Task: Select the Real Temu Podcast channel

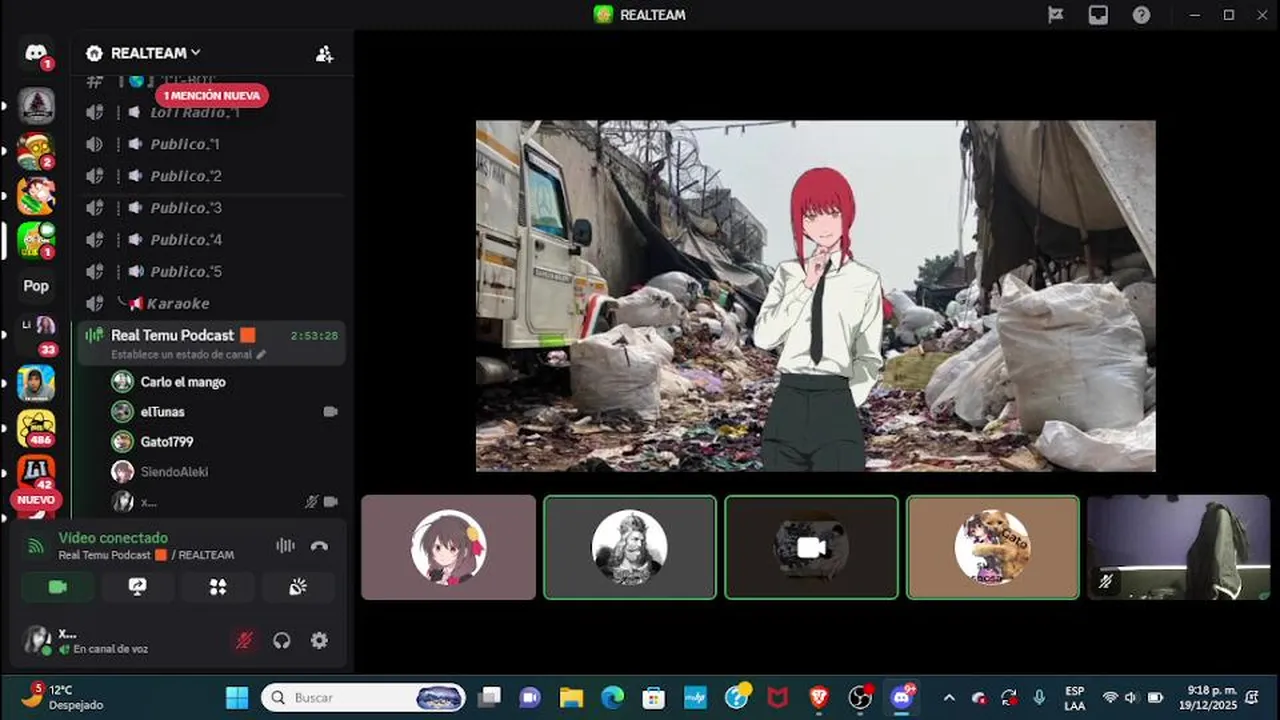Action: pos(210,343)
